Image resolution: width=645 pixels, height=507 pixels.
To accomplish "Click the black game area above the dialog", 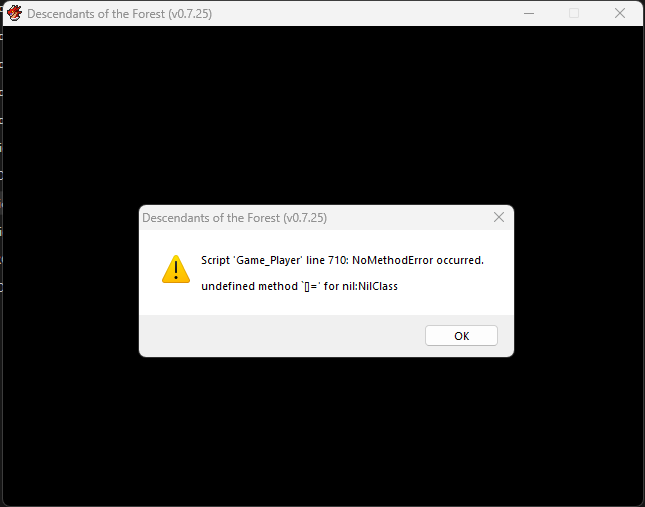I will [x=322, y=115].
